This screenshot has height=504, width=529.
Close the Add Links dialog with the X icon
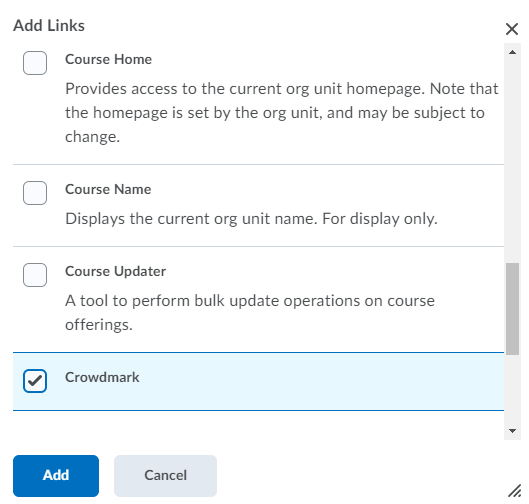coord(512,29)
